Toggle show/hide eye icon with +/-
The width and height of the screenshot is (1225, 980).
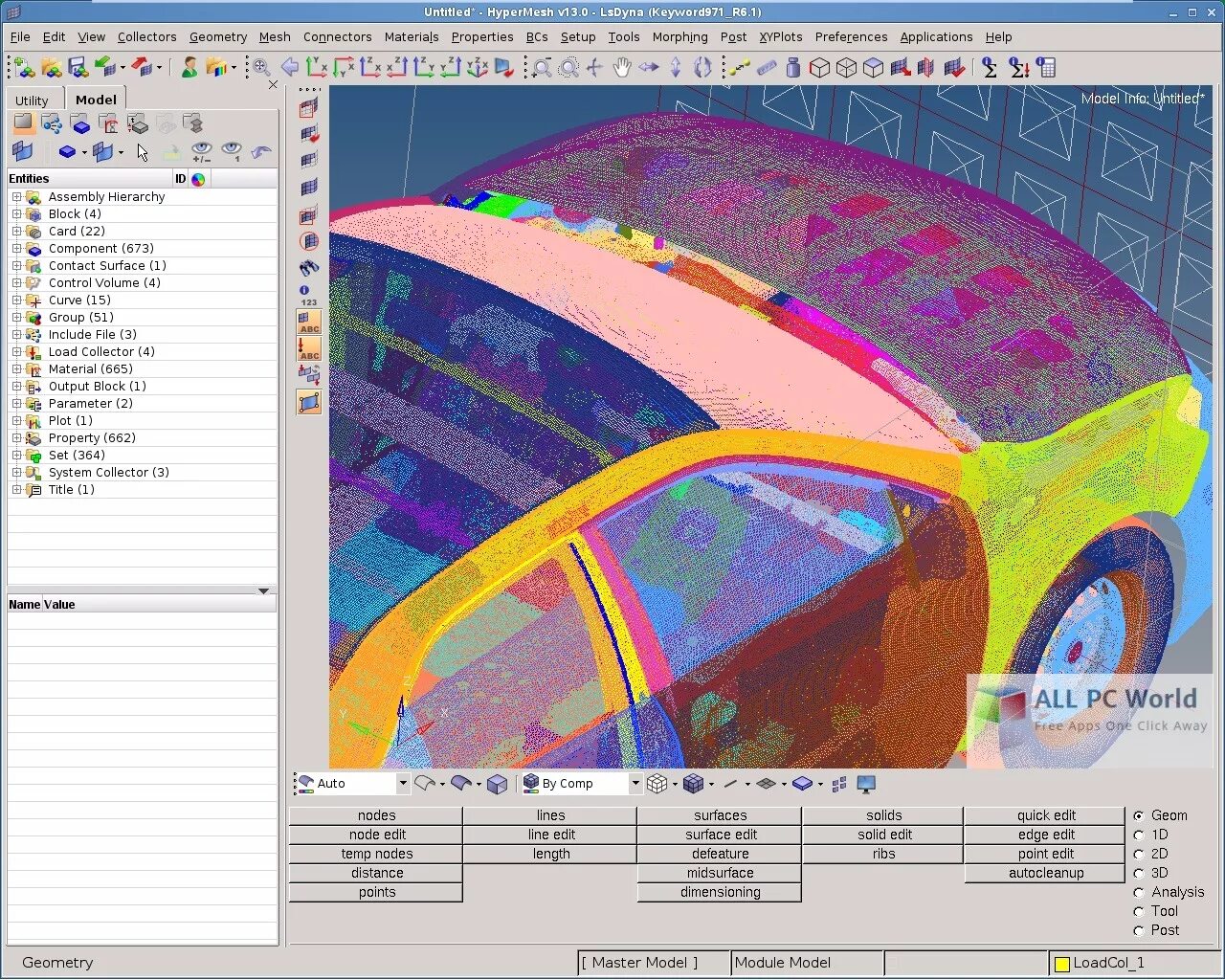click(x=201, y=151)
